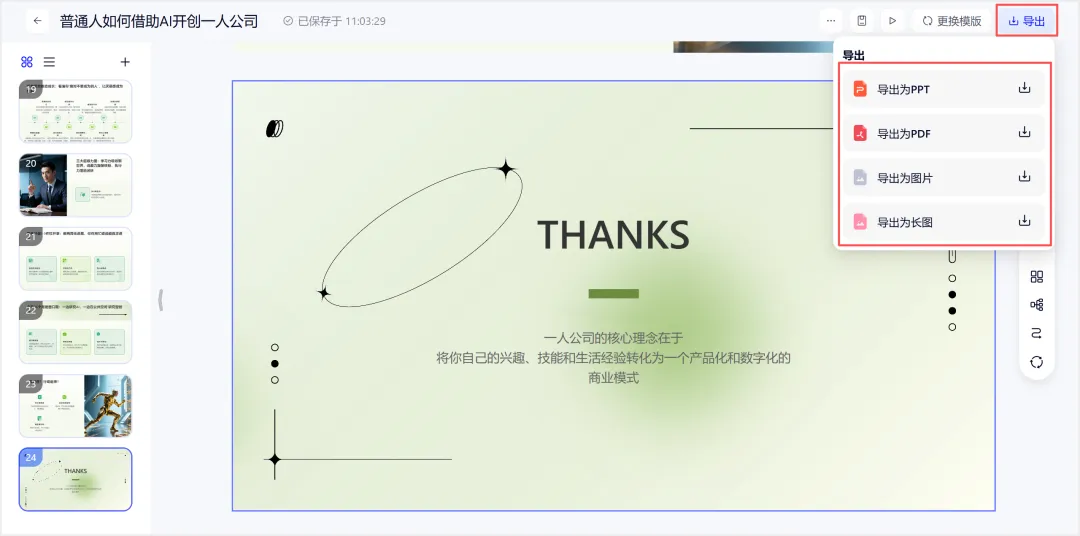Select slide 23 thumbnail with golden runner
The image size is (1080, 536).
(x=75, y=406)
